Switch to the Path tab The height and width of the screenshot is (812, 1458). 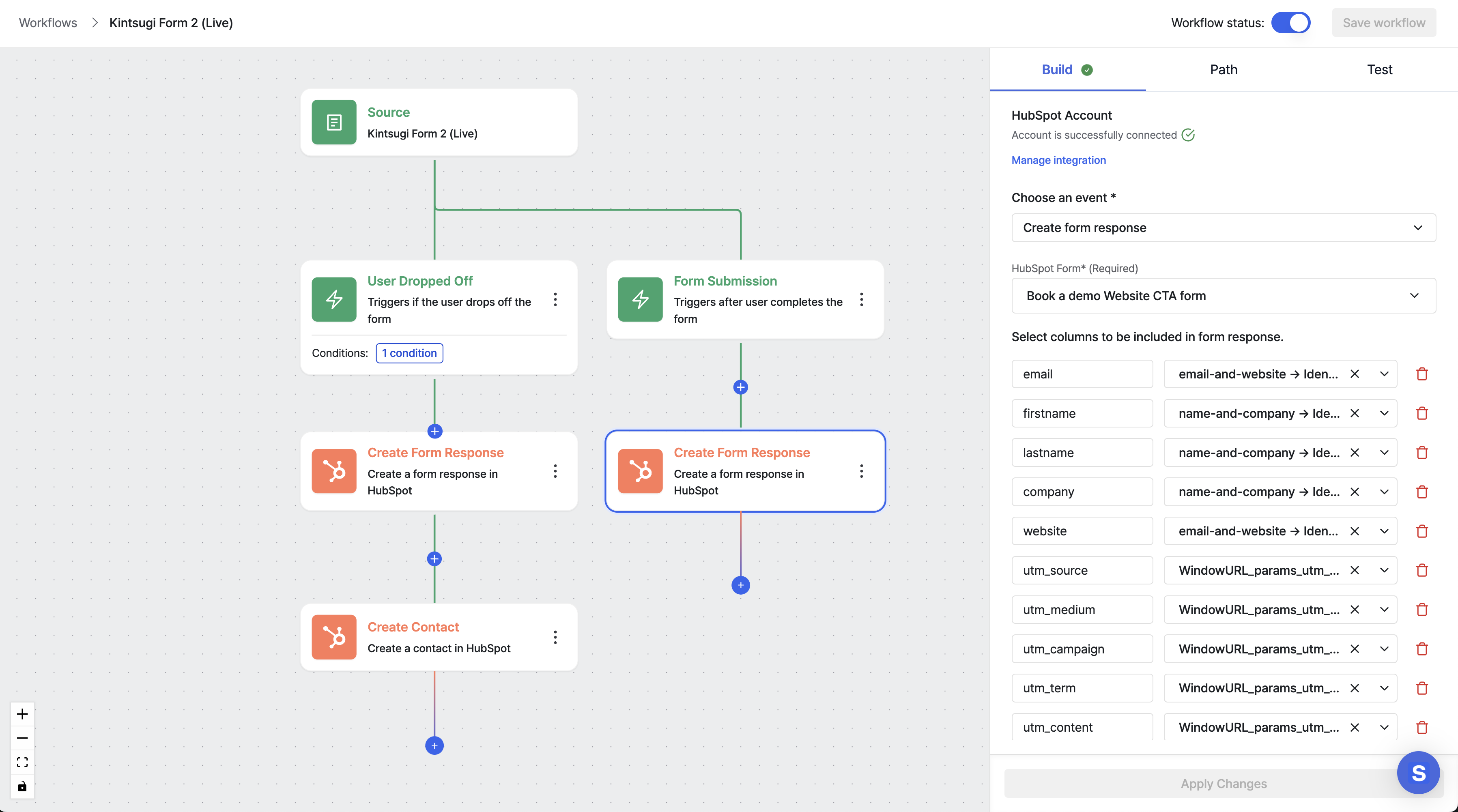(x=1224, y=70)
